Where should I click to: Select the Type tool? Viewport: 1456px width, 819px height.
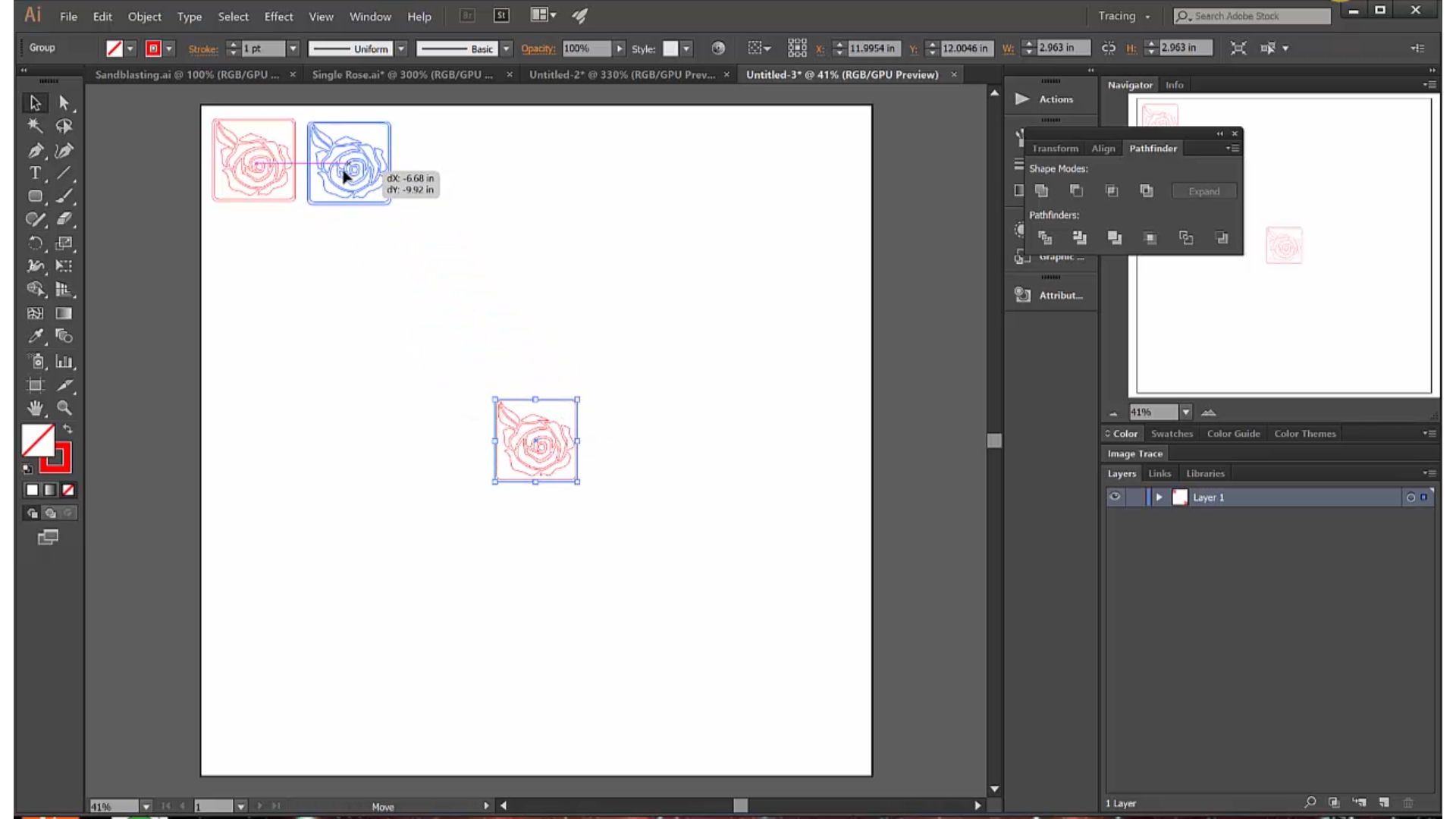(x=35, y=174)
